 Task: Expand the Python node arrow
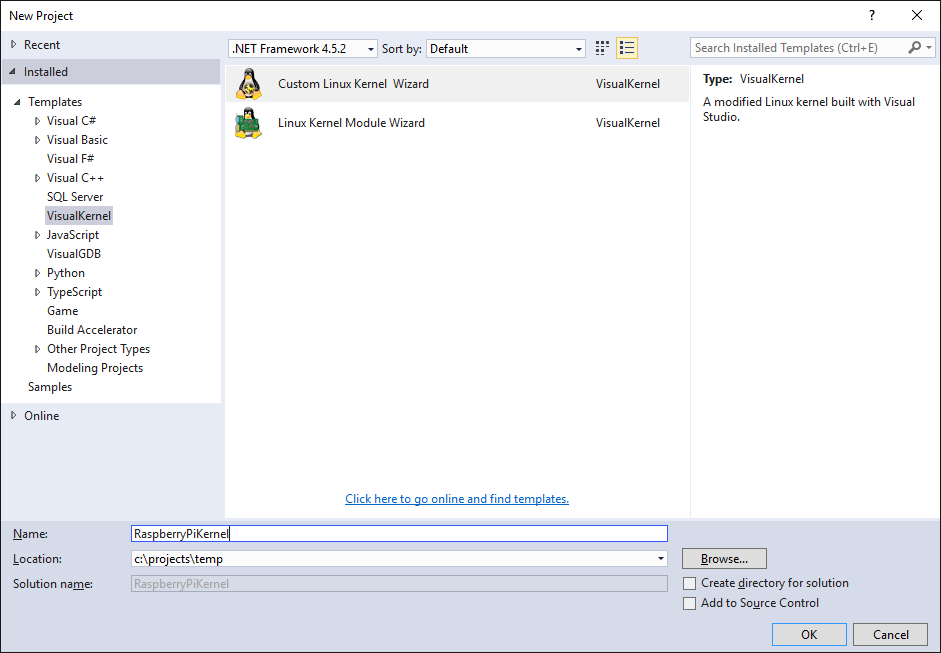coord(37,273)
